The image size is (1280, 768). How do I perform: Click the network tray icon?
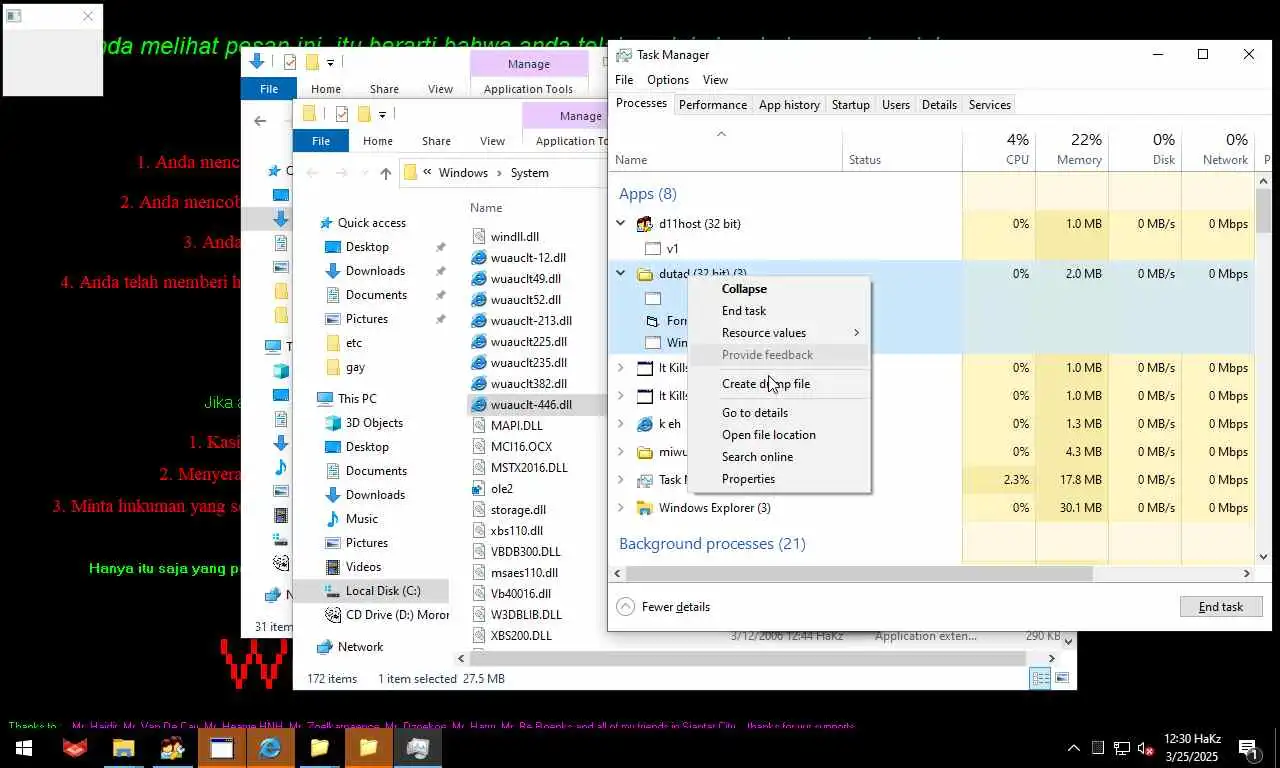1122,748
